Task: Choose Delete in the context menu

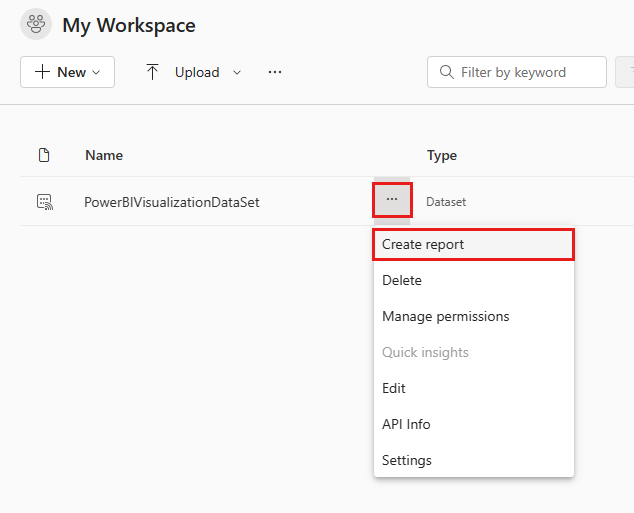Action: [402, 280]
